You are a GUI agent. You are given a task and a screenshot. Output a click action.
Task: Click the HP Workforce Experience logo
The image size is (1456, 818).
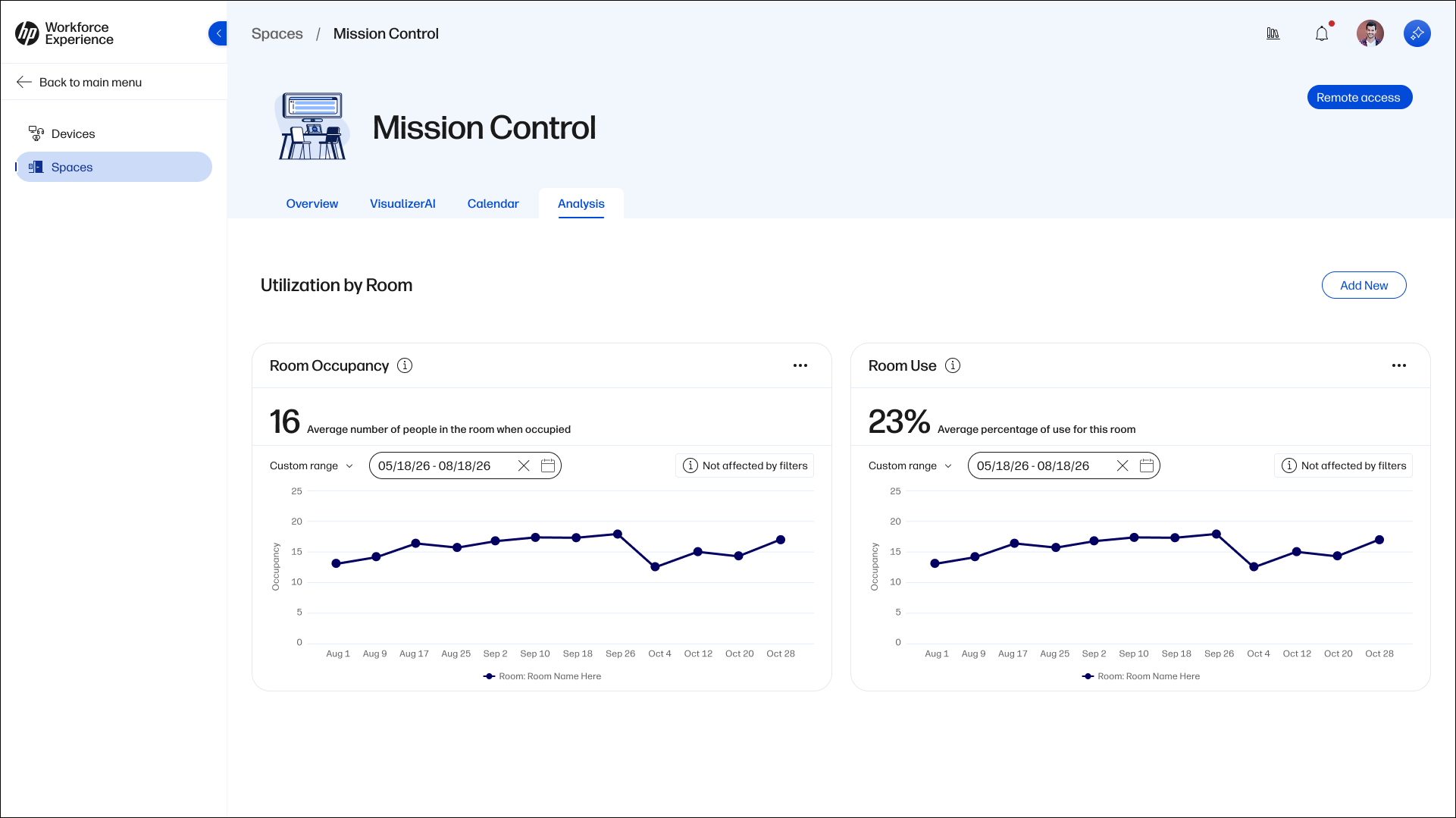(64, 33)
